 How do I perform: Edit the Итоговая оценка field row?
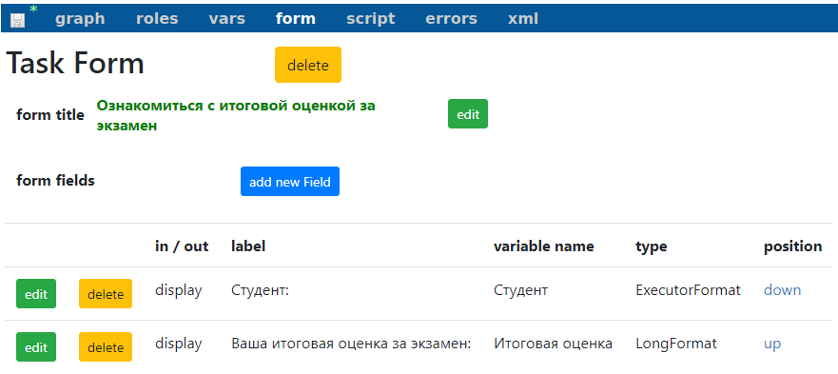[x=36, y=347]
